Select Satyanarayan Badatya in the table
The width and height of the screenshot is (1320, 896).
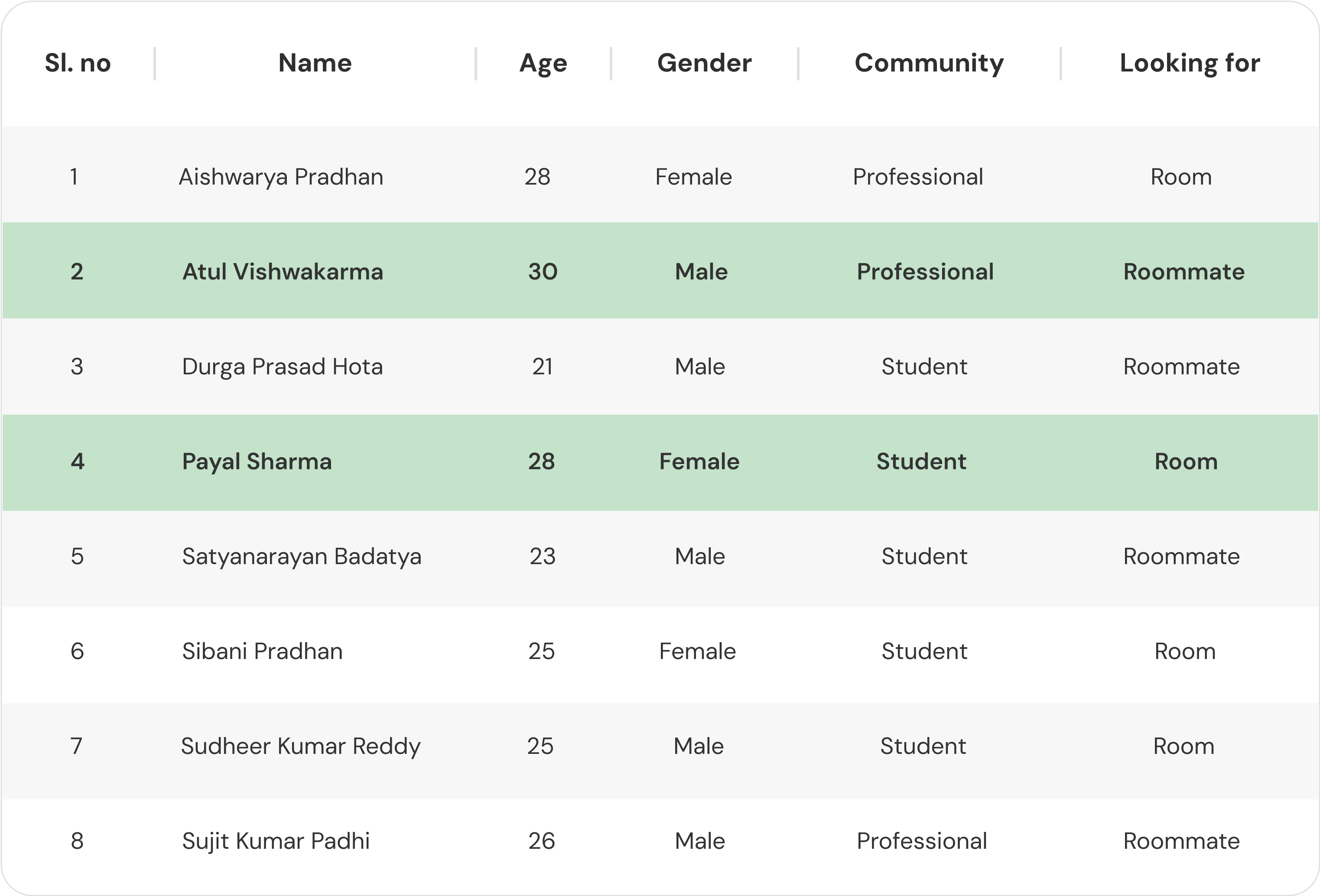click(302, 556)
